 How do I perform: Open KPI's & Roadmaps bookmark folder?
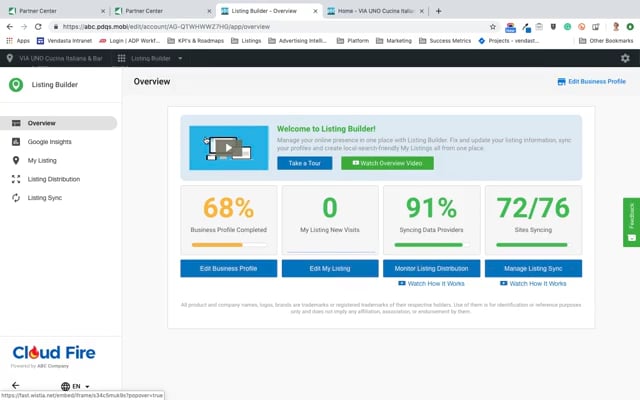pyautogui.click(x=196, y=41)
